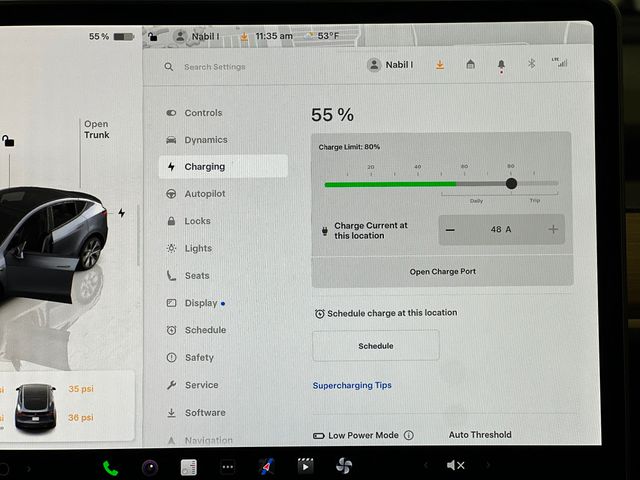
Task: Open driver profile in top status bar
Action: point(197,36)
